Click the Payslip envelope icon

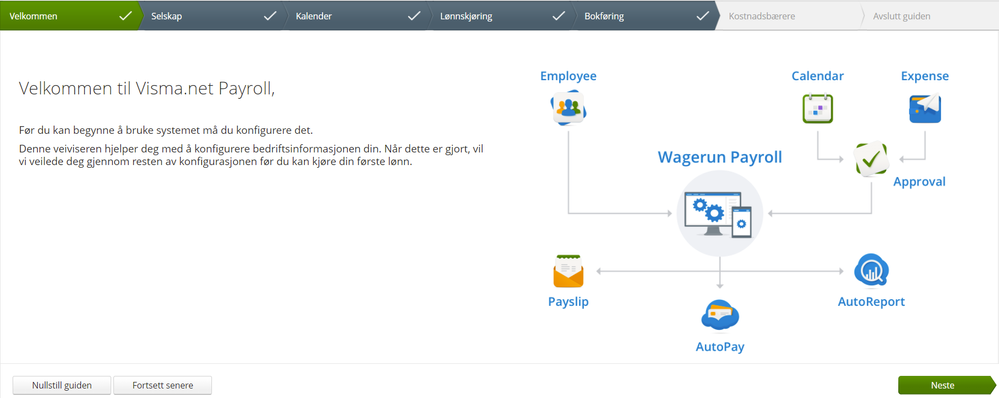(568, 272)
